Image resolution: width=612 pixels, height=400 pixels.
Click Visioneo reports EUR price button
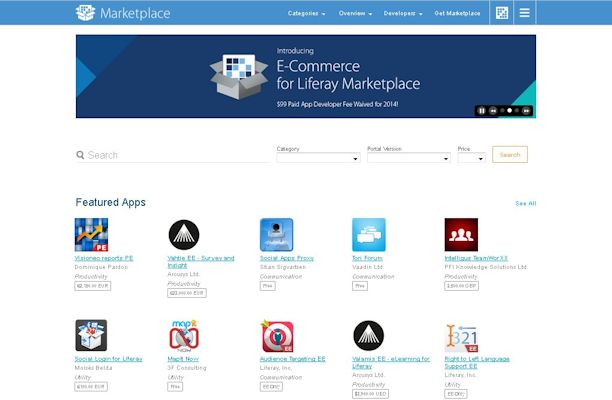click(93, 286)
